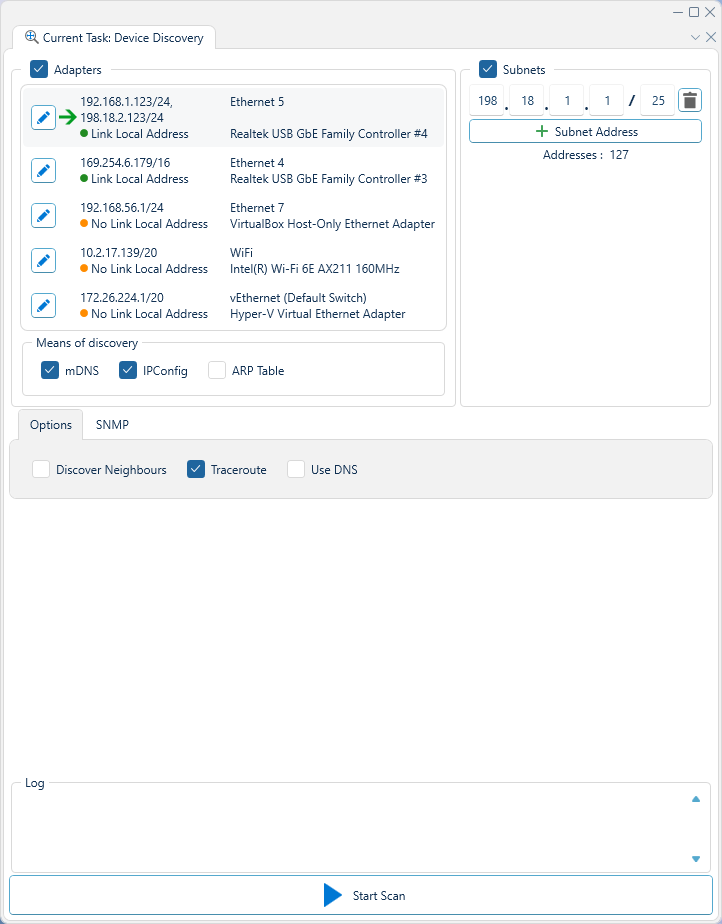Image resolution: width=722 pixels, height=924 pixels.
Task: Edit the WiFi adapter with pencil icon
Action: (x=43, y=260)
